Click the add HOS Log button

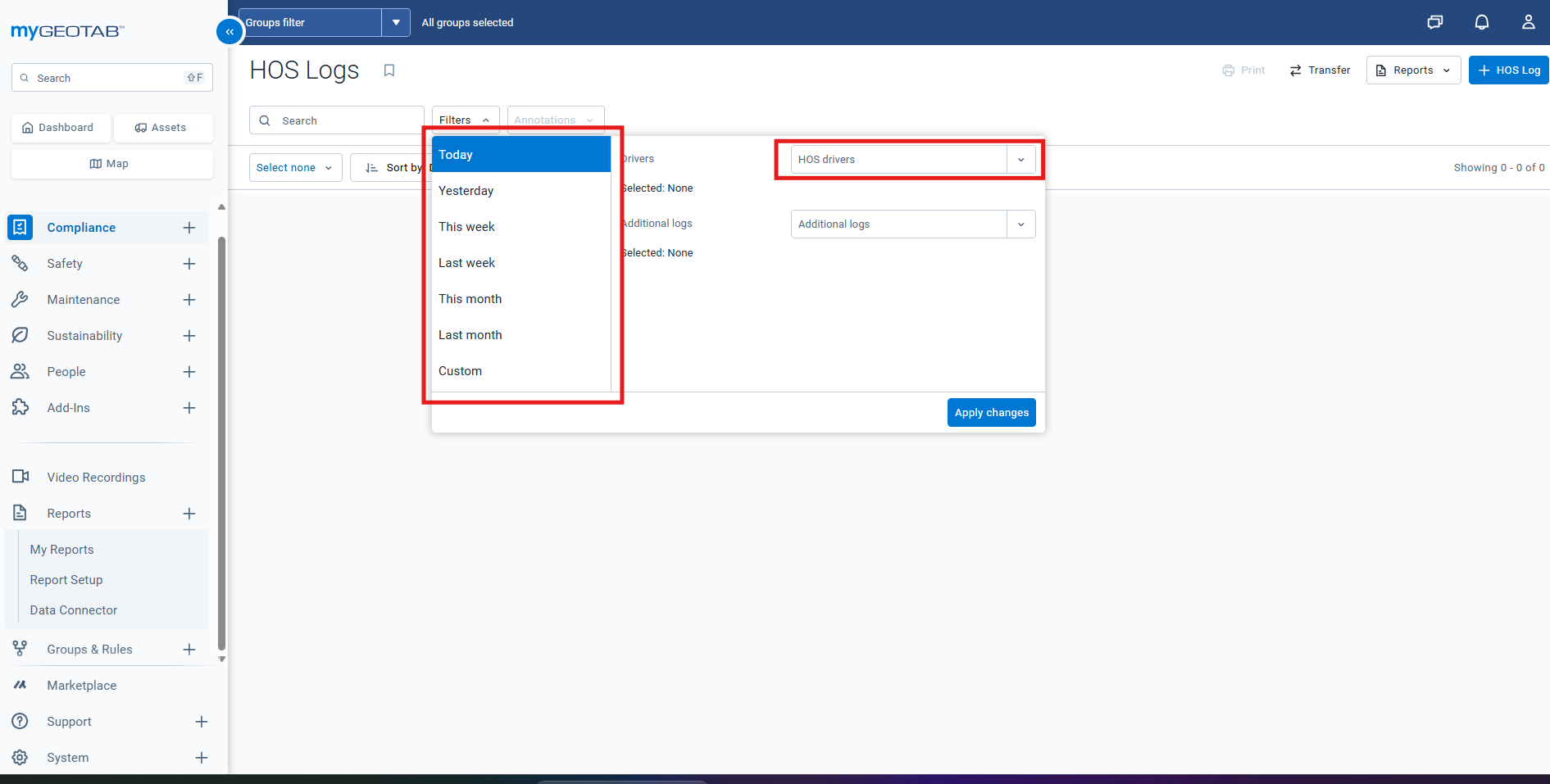pyautogui.click(x=1508, y=70)
